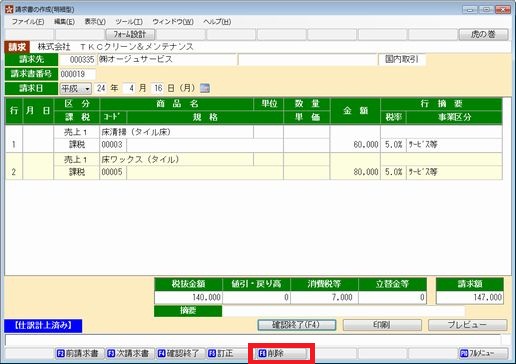The height and width of the screenshot is (364, 516).
Task: Click the month field showing 4
Action: [129, 88]
